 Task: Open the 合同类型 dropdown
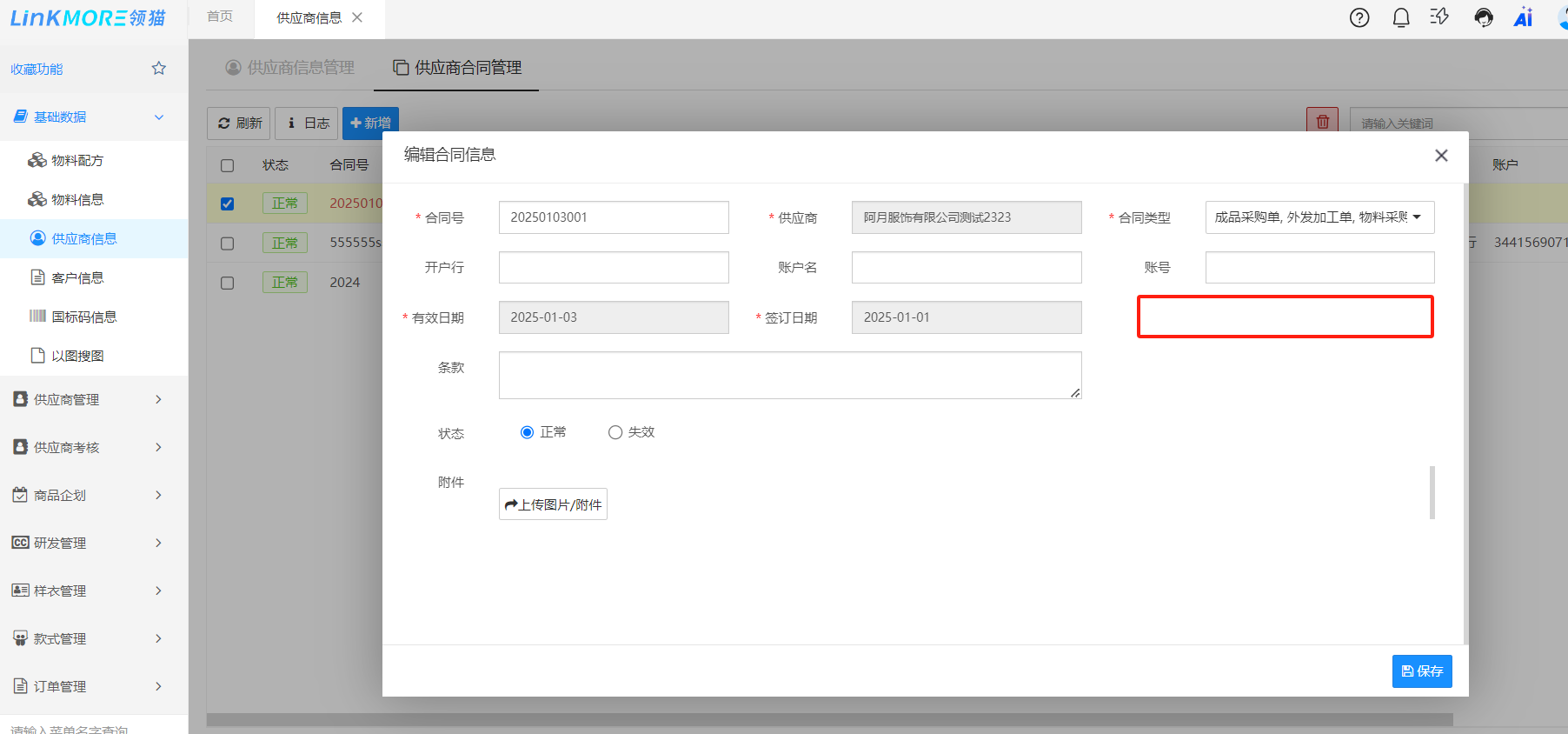click(x=1319, y=217)
